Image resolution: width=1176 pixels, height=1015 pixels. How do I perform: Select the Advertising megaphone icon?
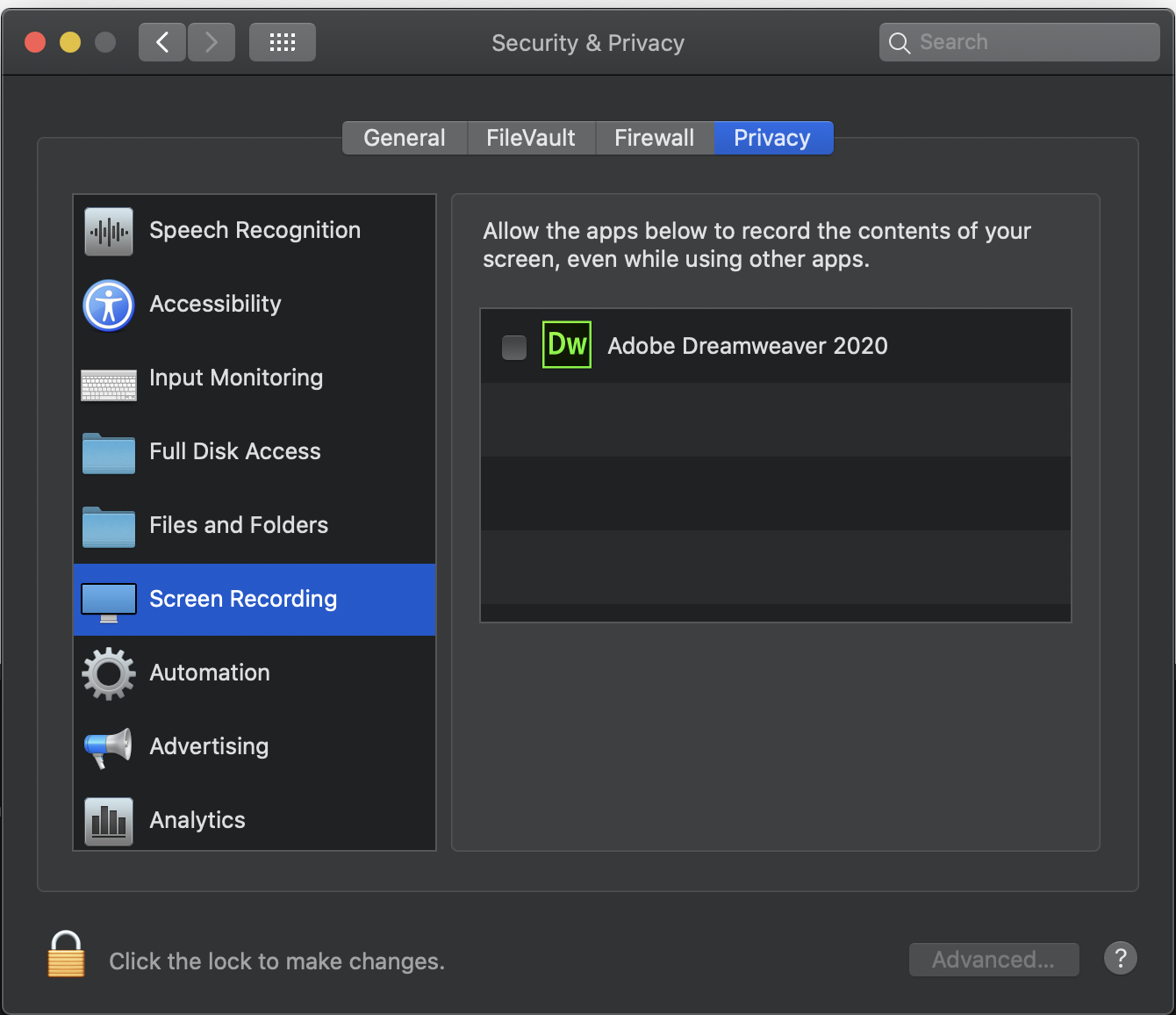(108, 747)
